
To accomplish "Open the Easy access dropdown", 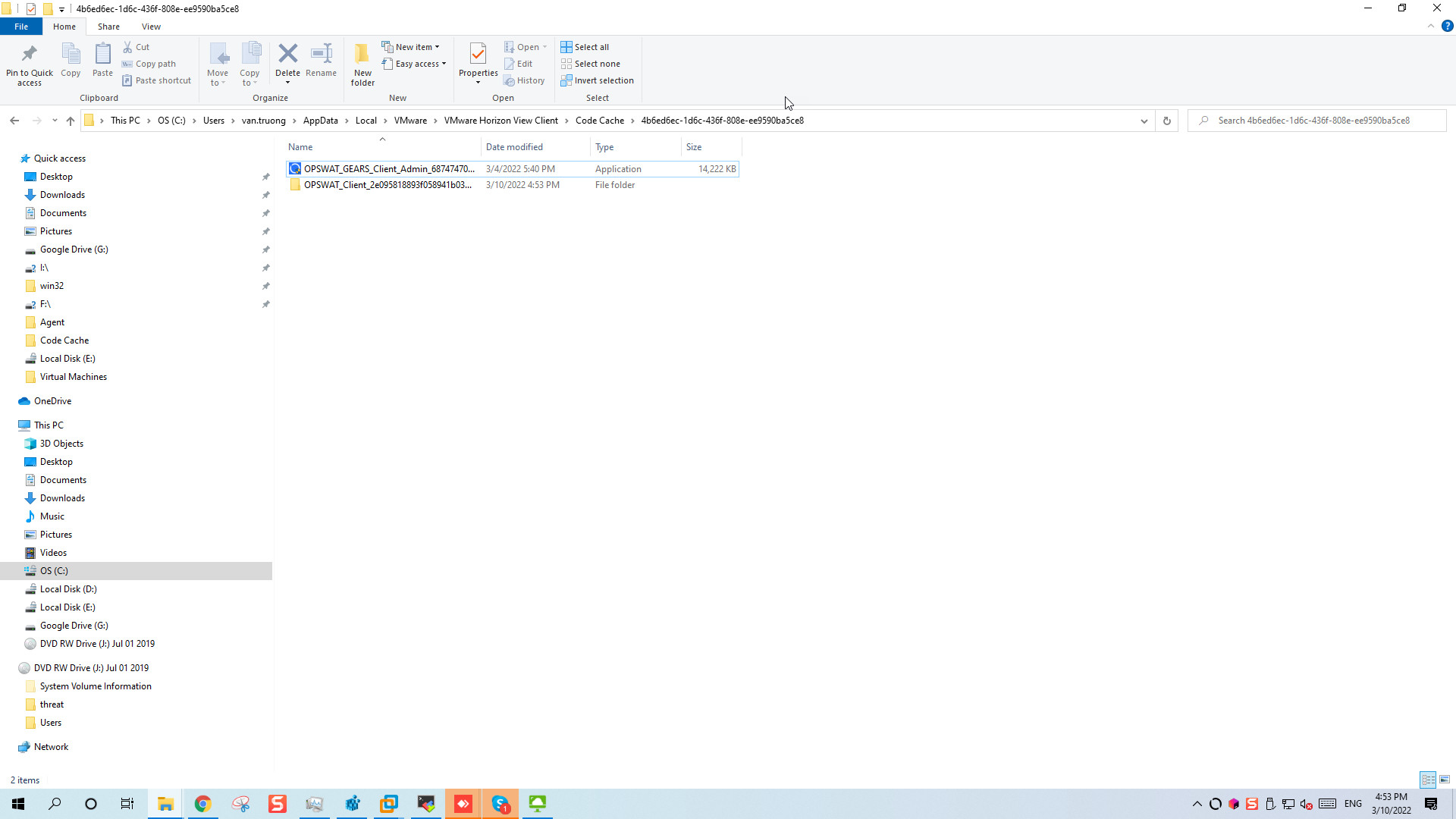I will [x=414, y=64].
